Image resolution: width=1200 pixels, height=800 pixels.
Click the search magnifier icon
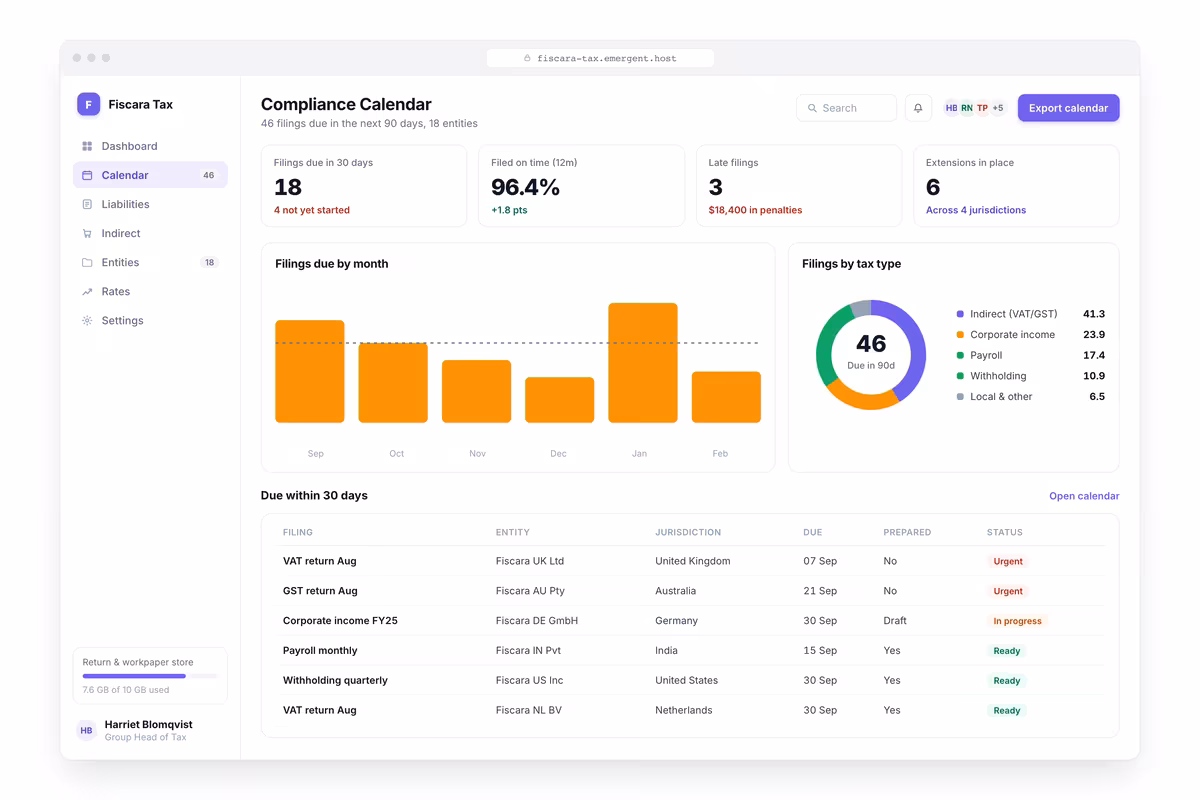click(x=811, y=108)
